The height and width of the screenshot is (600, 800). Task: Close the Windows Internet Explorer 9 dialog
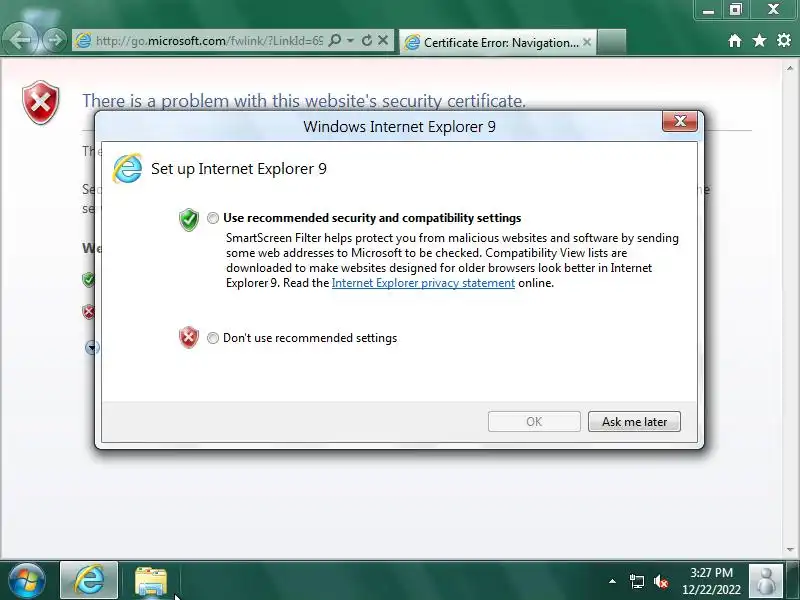tap(680, 121)
